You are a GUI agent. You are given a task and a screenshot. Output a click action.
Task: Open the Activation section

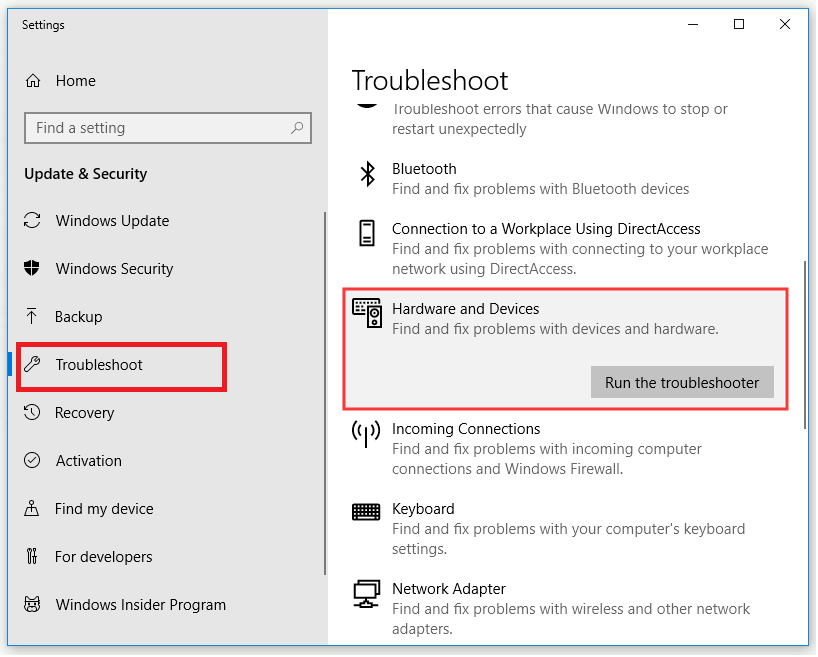pos(89,461)
